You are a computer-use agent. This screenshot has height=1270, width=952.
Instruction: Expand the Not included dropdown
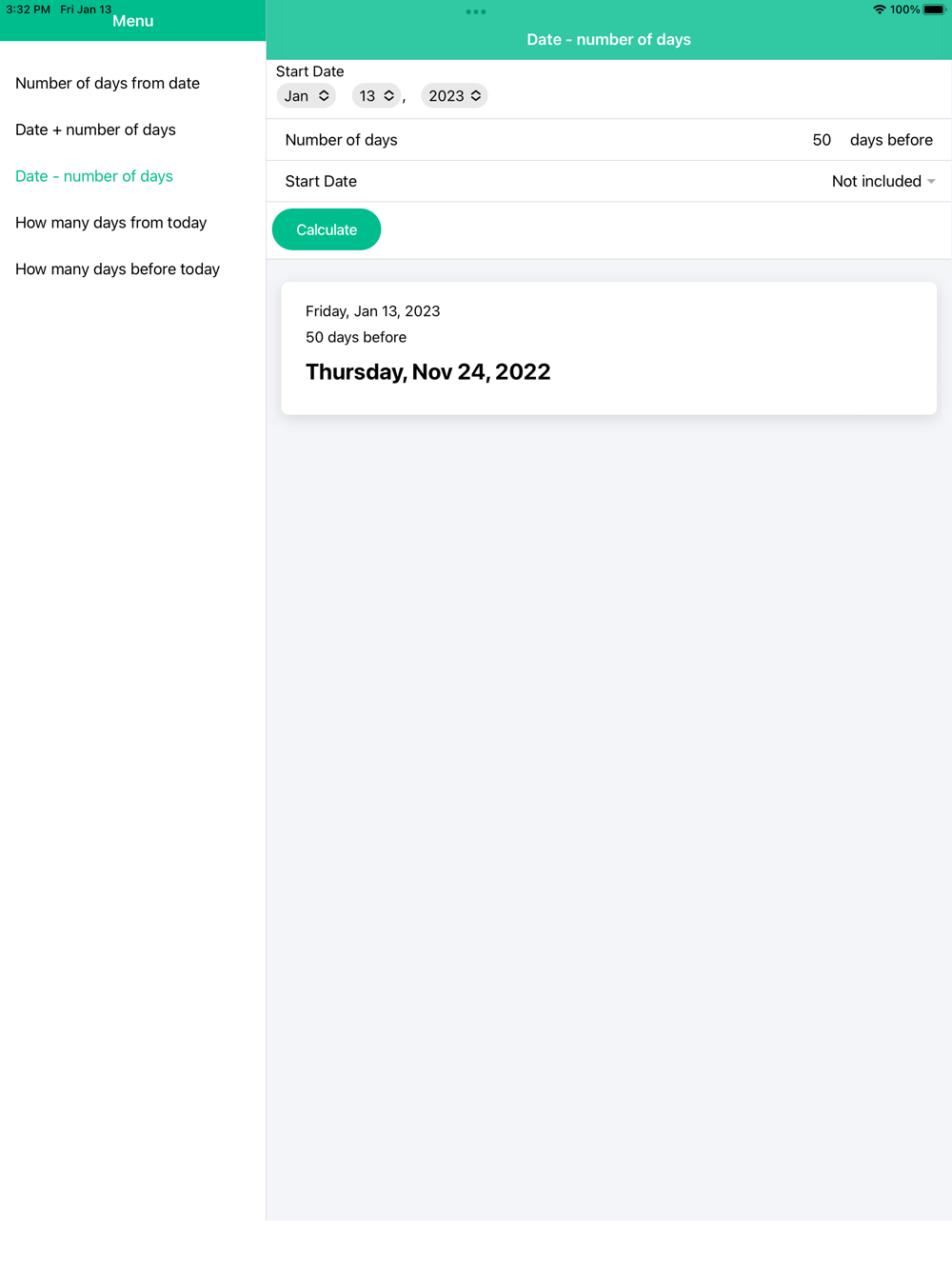[883, 181]
